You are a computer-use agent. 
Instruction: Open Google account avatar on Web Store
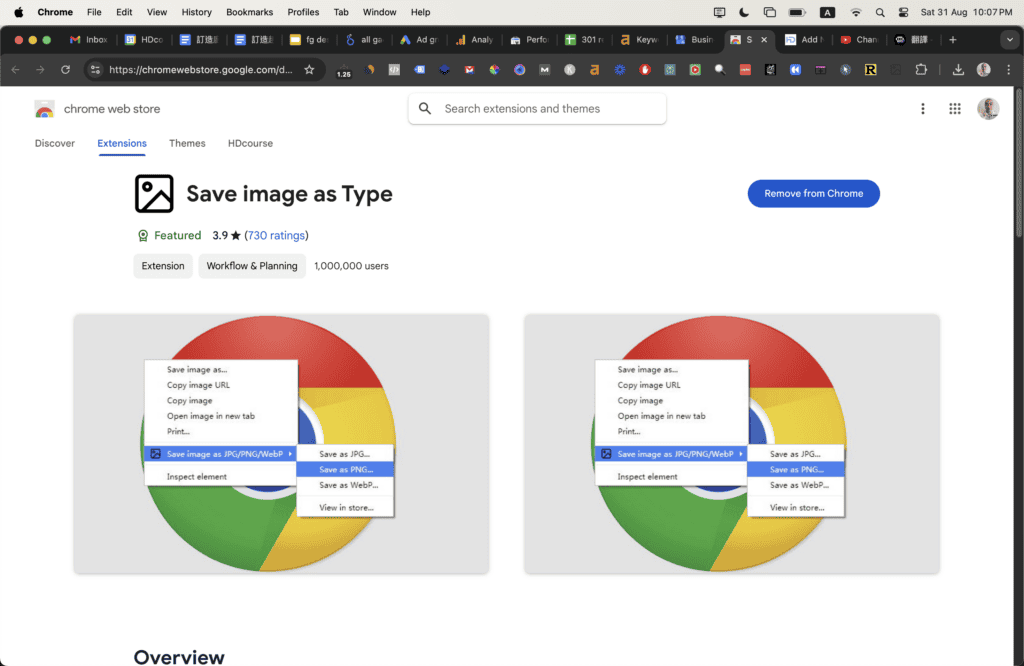(988, 109)
